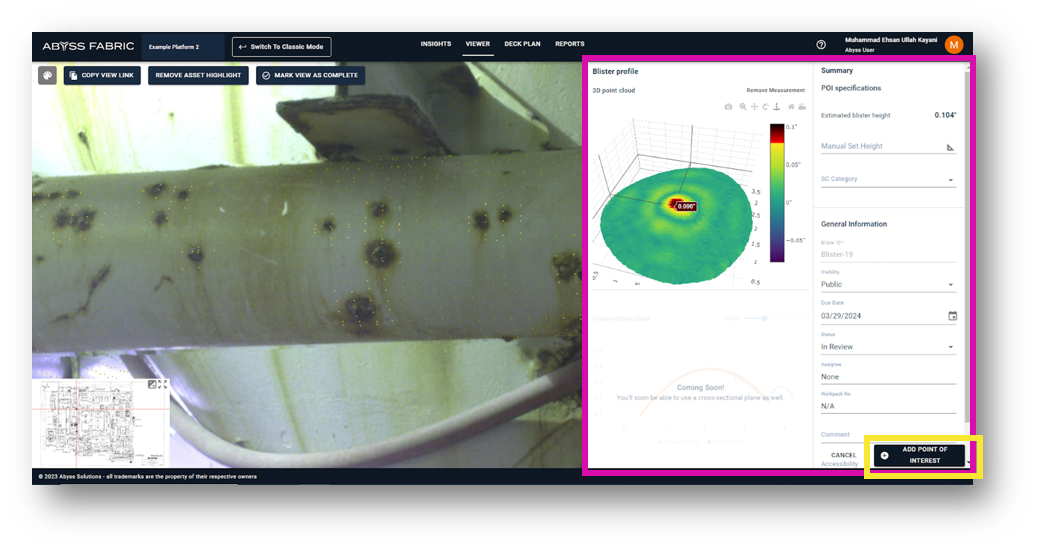The width and height of the screenshot is (1038, 550).
Task: Reset camera with the home plot icon
Action: coord(790,107)
